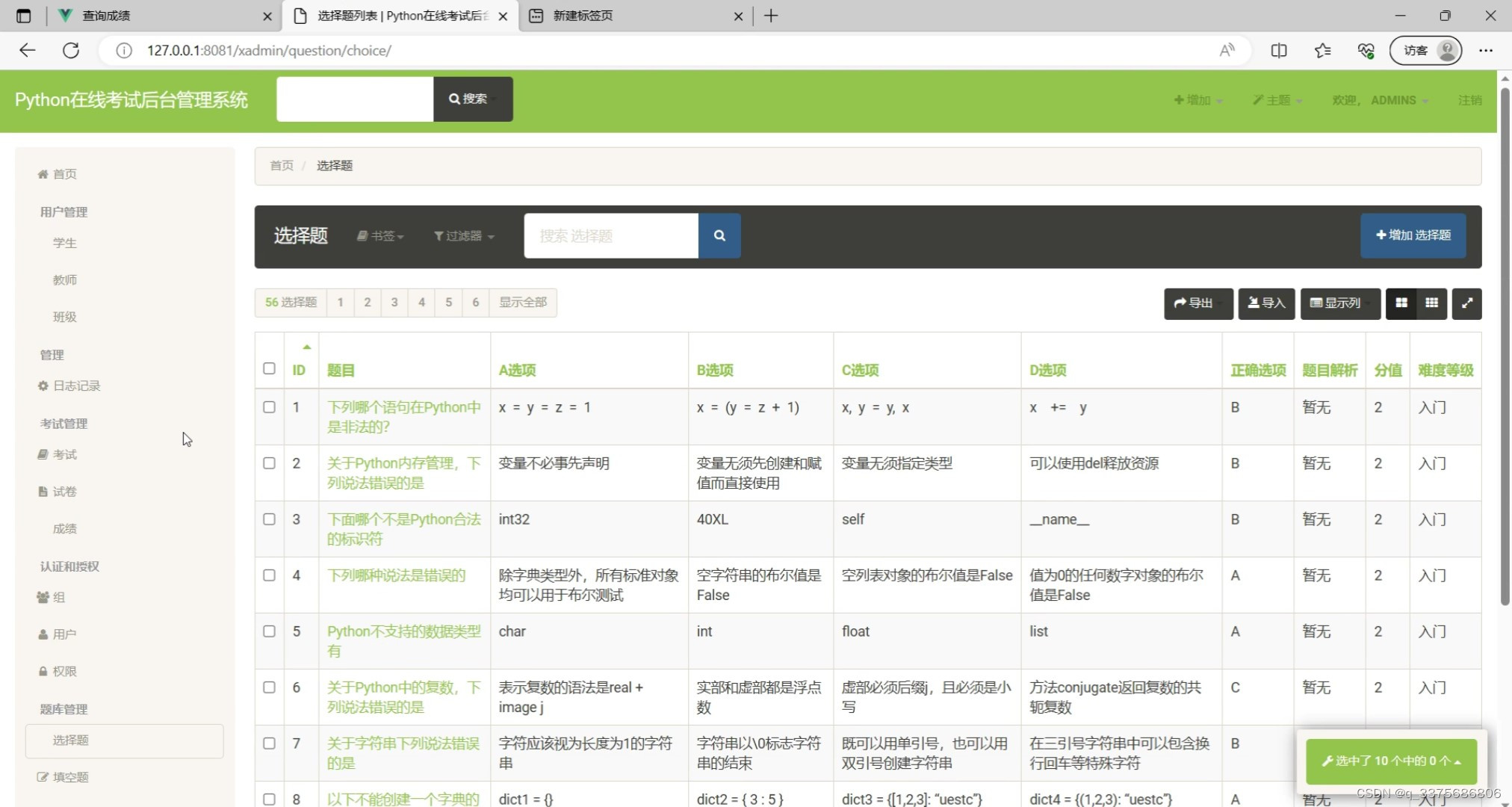This screenshot has height=807, width=1512.
Task: Click the browser refresh icon
Action: pos(71,51)
